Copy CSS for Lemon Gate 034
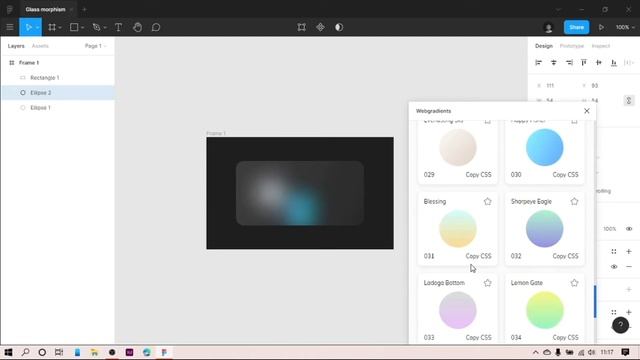The width and height of the screenshot is (640, 360). tap(565, 338)
